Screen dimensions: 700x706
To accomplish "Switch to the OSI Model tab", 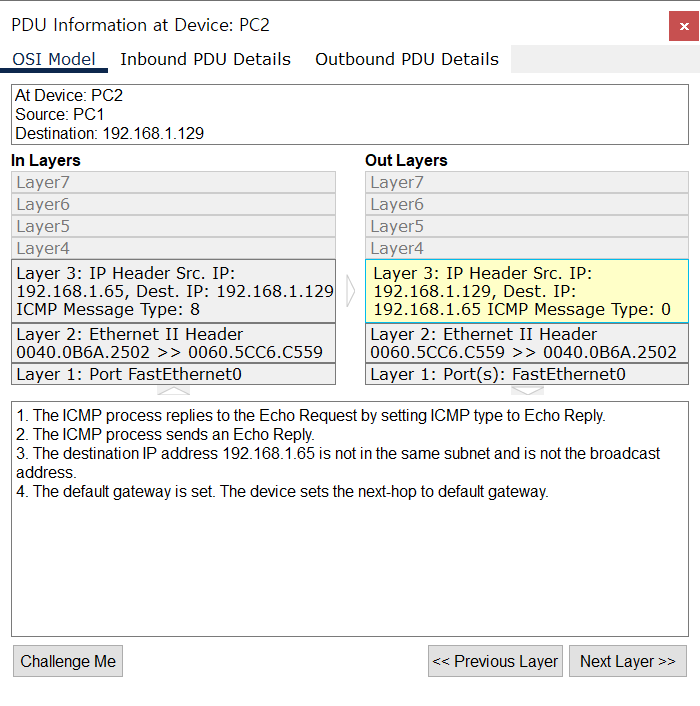I will [x=54, y=59].
